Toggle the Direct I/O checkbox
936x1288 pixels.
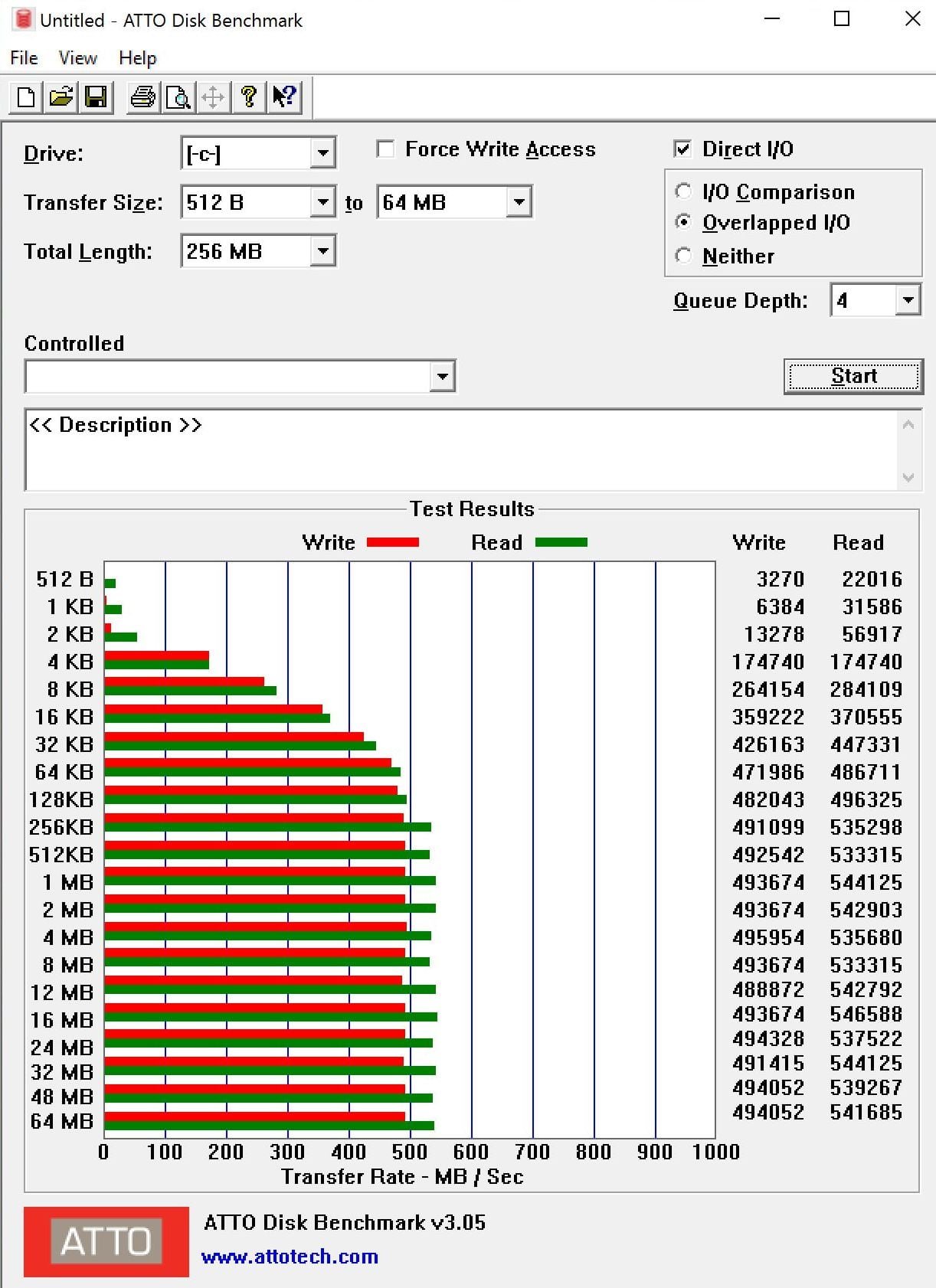682,149
